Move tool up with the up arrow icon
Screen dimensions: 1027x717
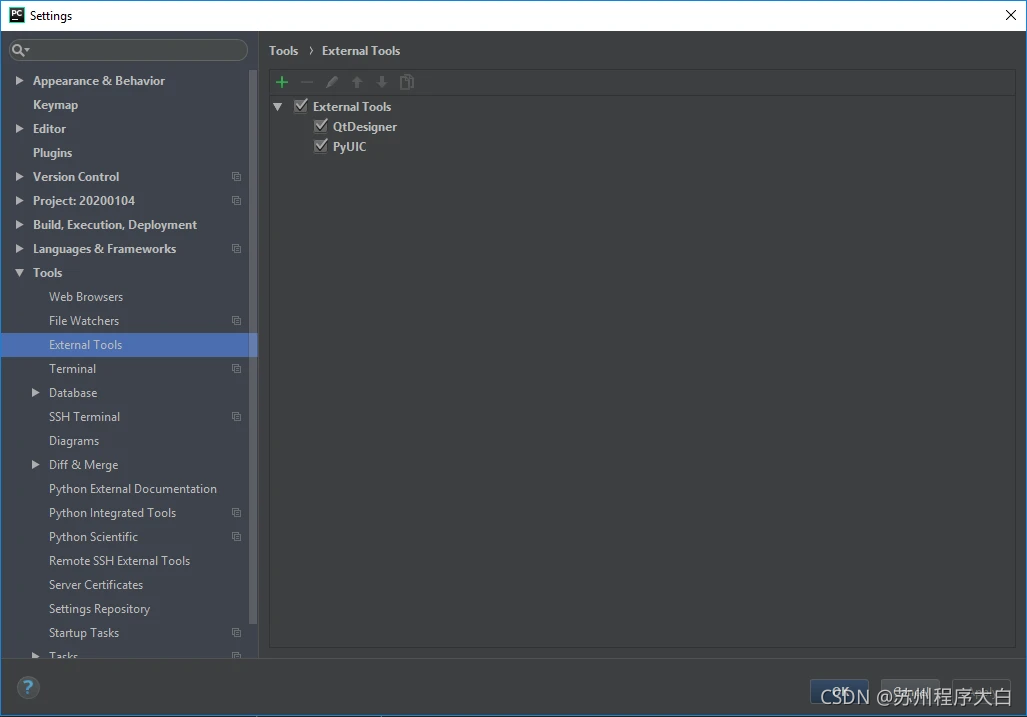(x=357, y=82)
